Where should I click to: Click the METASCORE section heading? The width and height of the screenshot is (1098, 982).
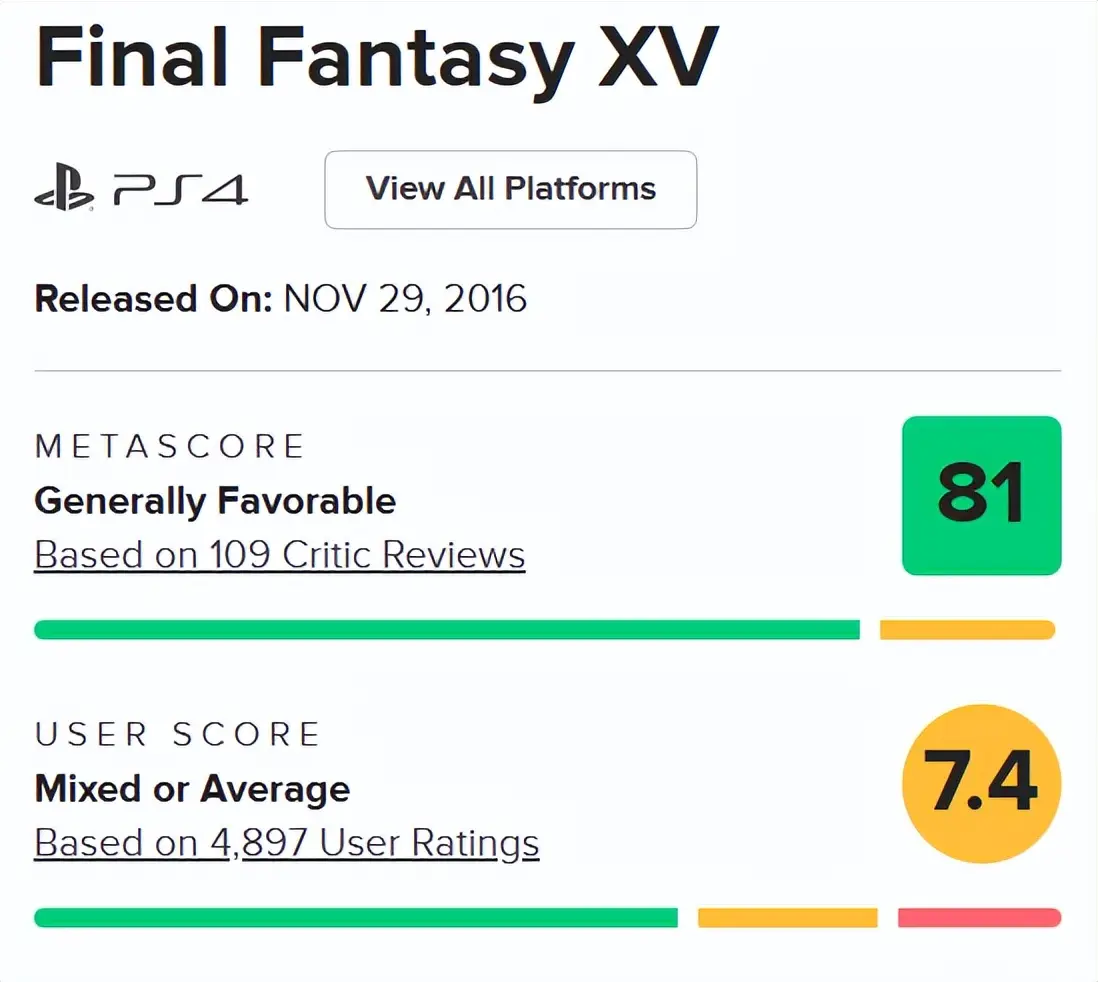(170, 446)
